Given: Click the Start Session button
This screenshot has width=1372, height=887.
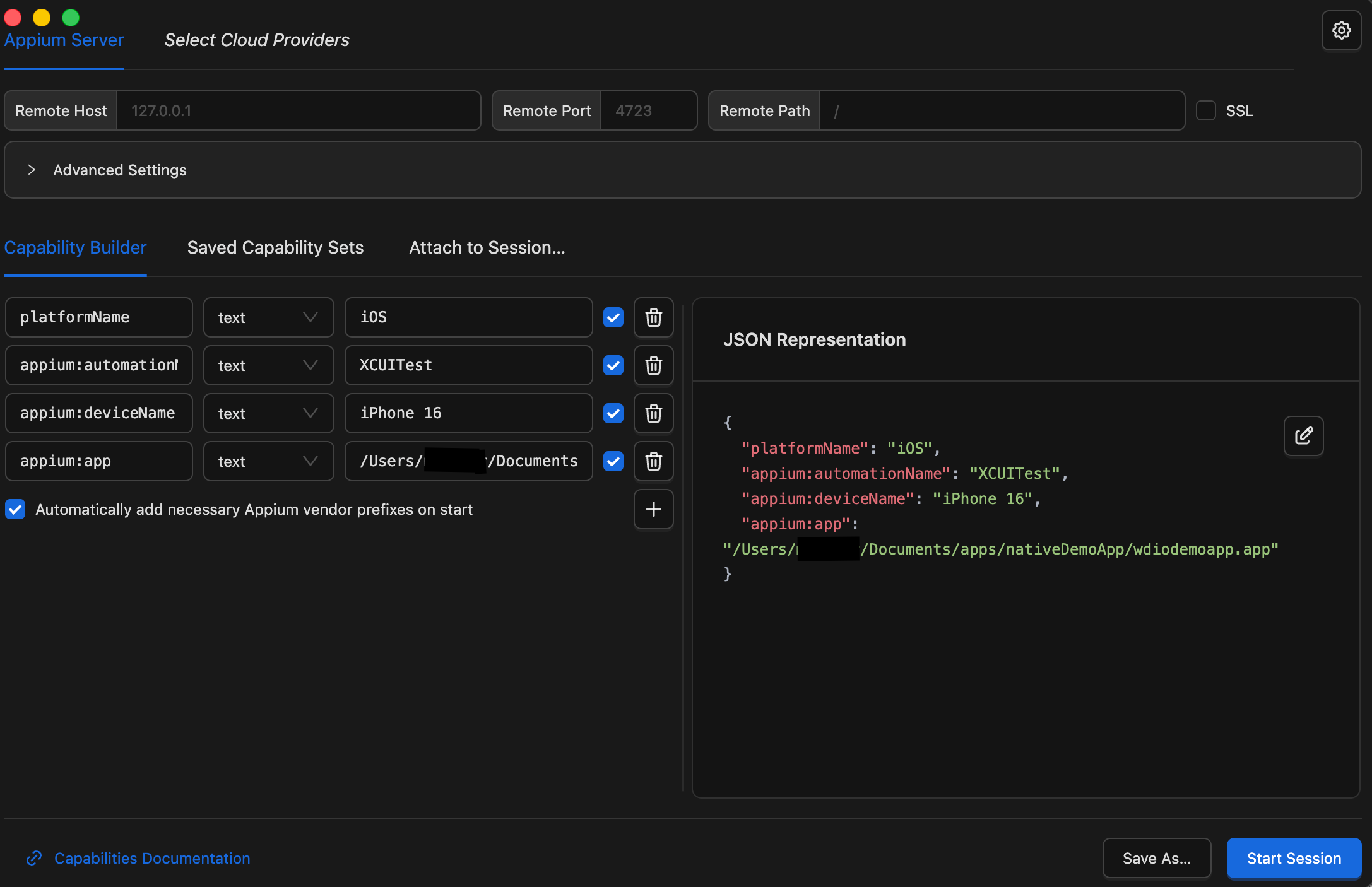Looking at the screenshot, I should click(x=1293, y=858).
